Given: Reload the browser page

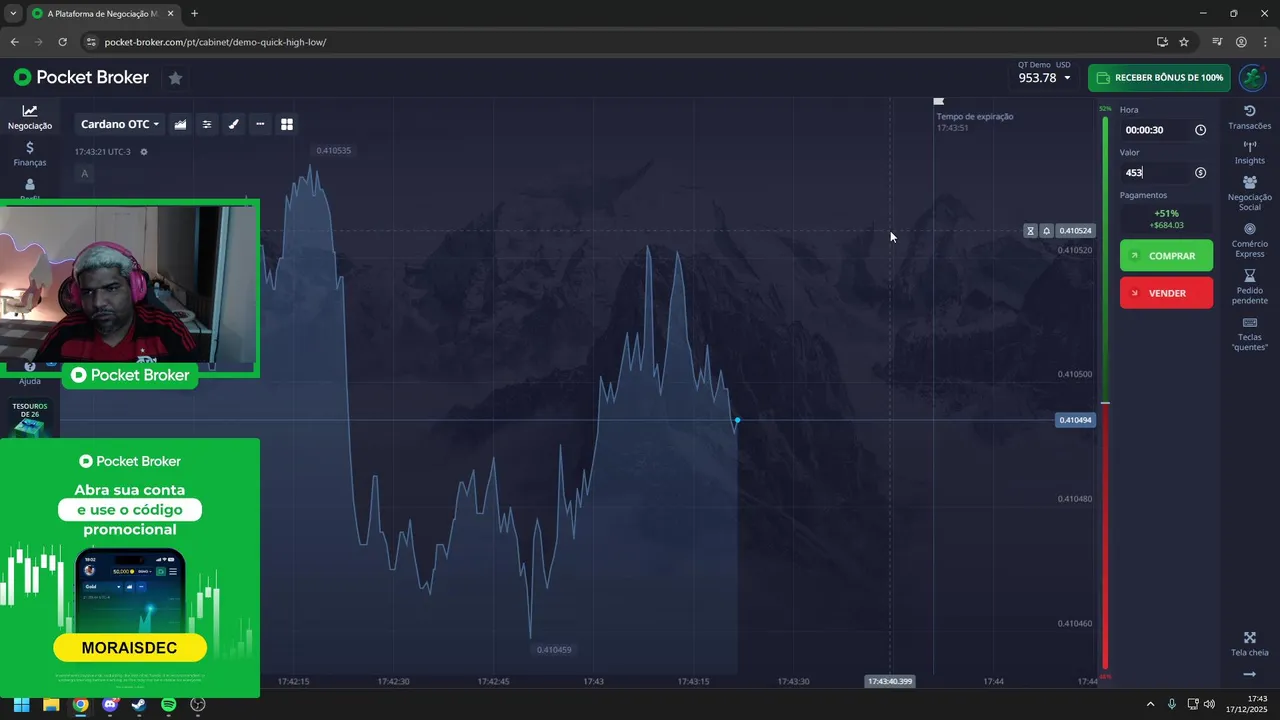Looking at the screenshot, I should tap(62, 42).
